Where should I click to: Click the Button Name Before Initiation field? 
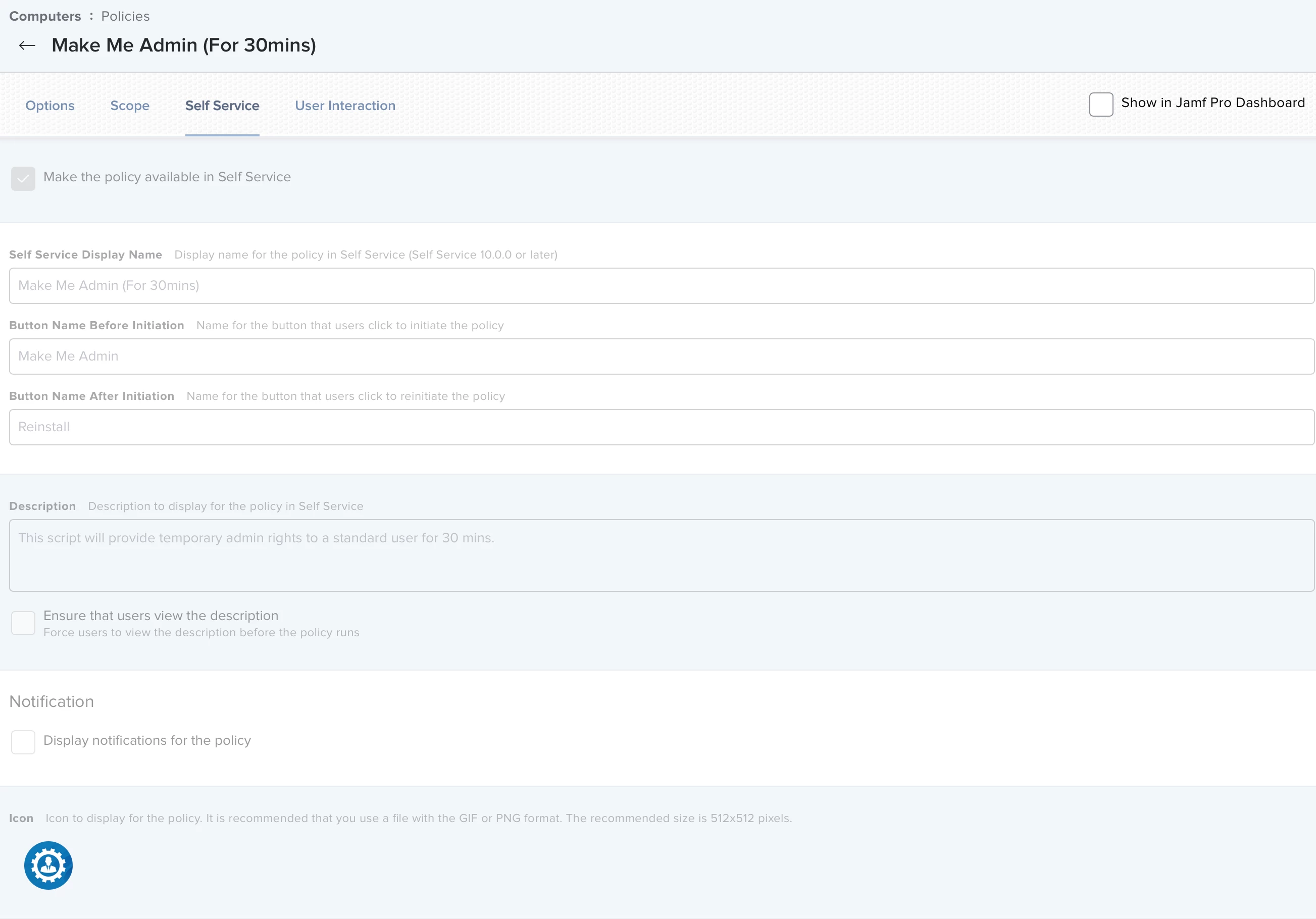pos(662,356)
